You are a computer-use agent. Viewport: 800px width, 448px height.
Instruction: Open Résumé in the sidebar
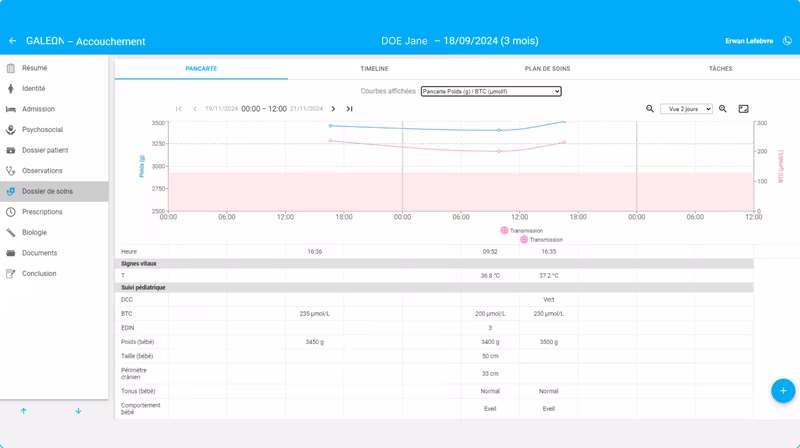pyautogui.click(x=34, y=68)
